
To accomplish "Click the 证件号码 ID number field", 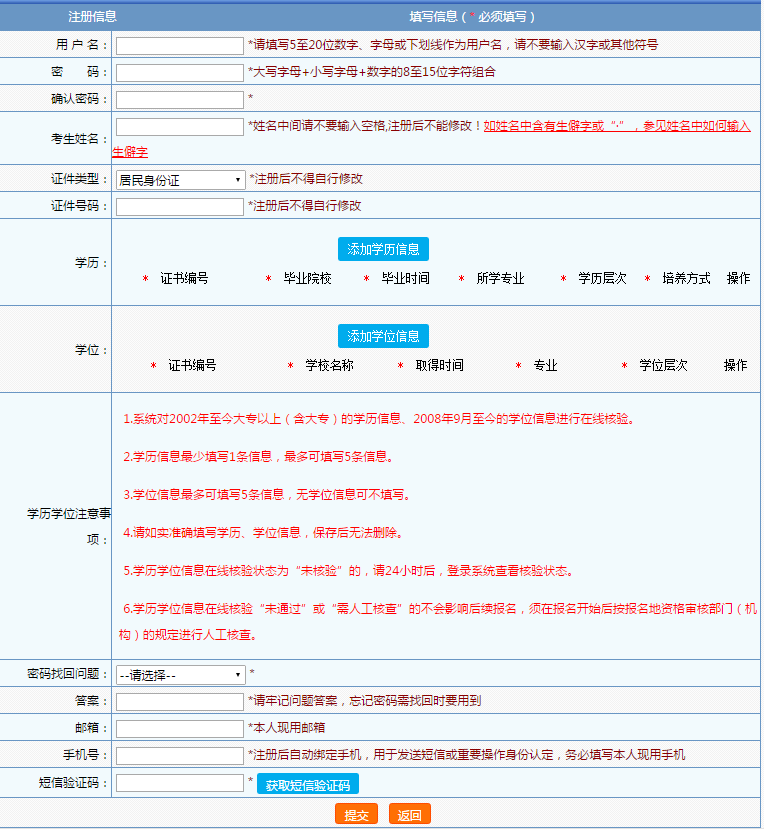I will (x=180, y=207).
